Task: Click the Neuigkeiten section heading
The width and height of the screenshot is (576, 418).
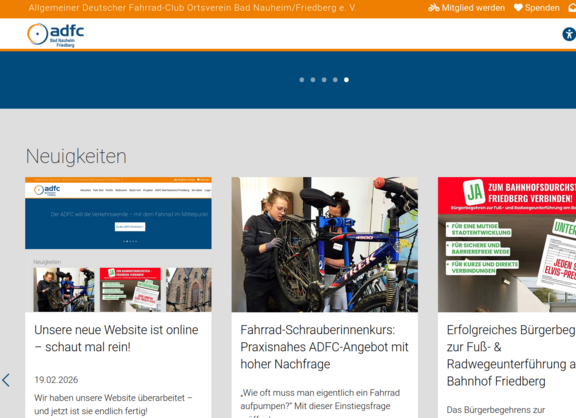Action: tap(76, 156)
